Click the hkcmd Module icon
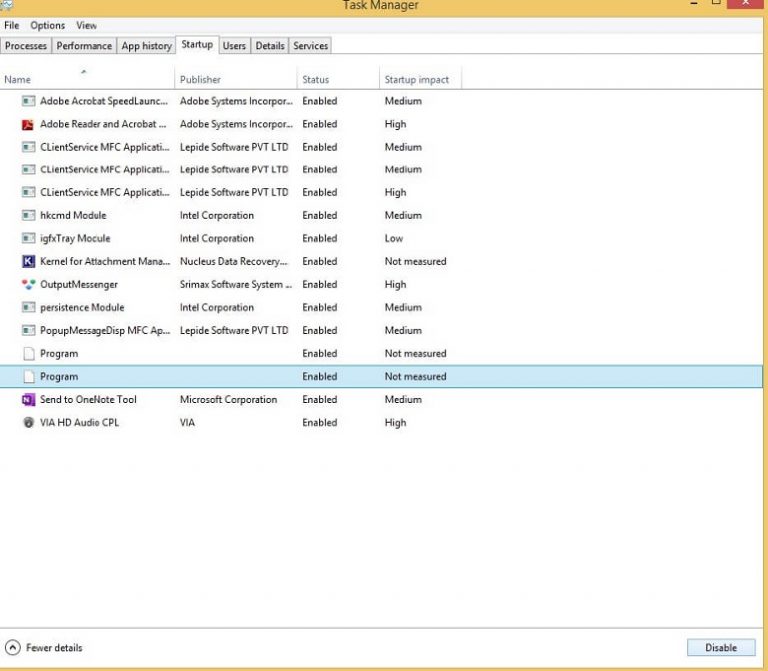The height and width of the screenshot is (671, 768). (x=28, y=216)
